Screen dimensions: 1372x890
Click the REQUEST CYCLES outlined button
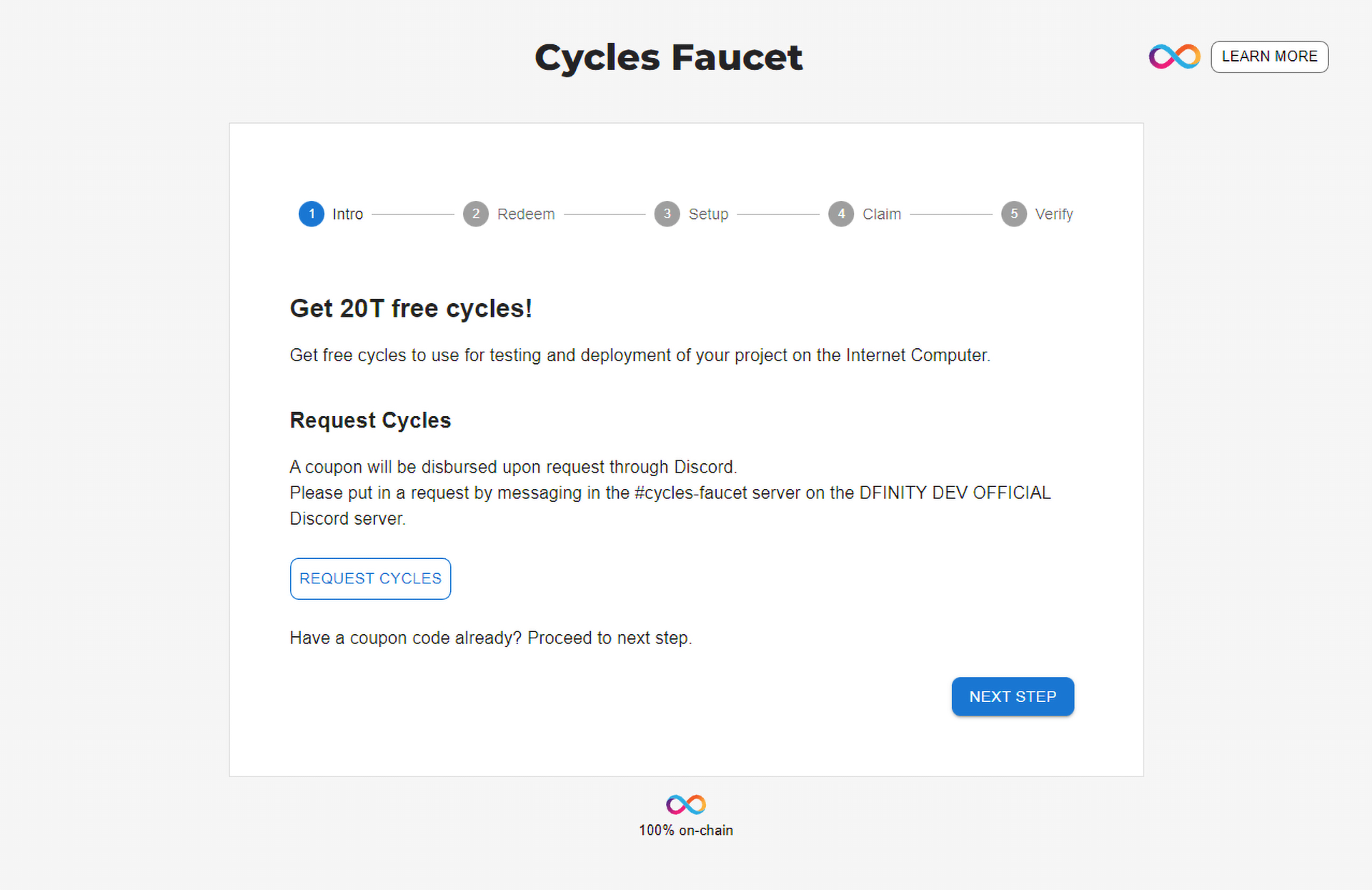pyautogui.click(x=370, y=578)
